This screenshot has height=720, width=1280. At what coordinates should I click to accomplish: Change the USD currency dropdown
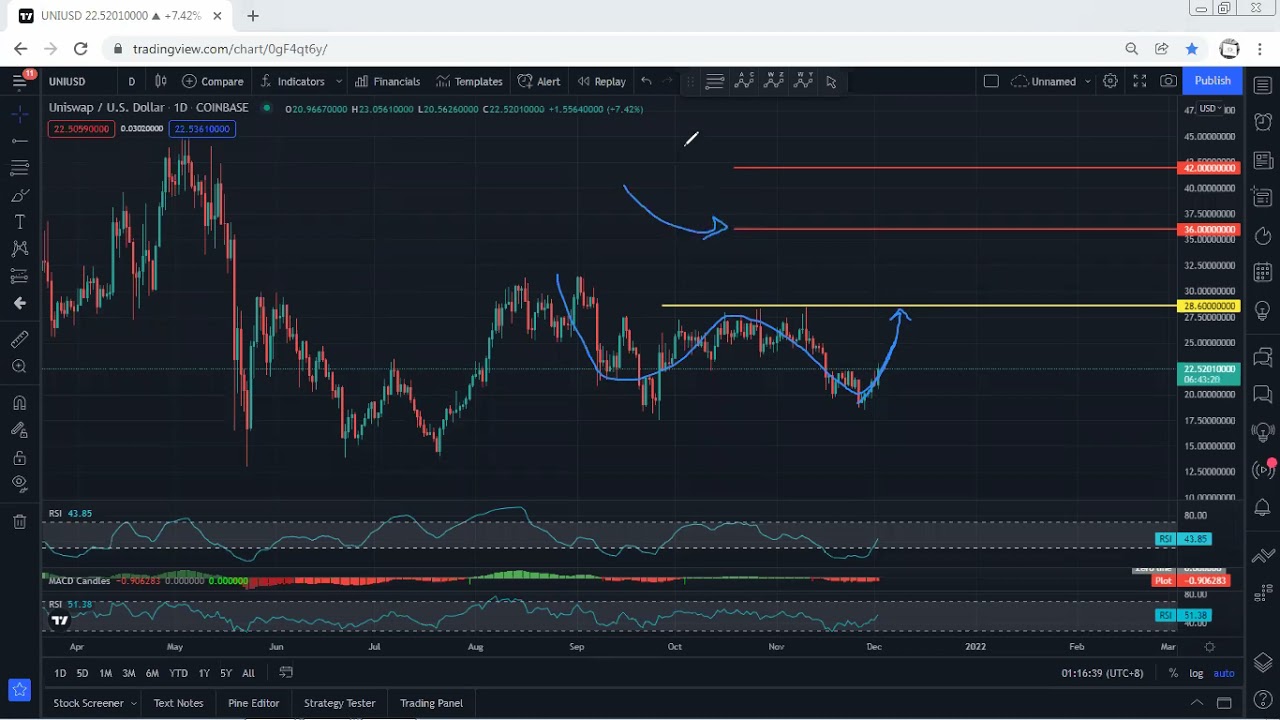[1209, 109]
